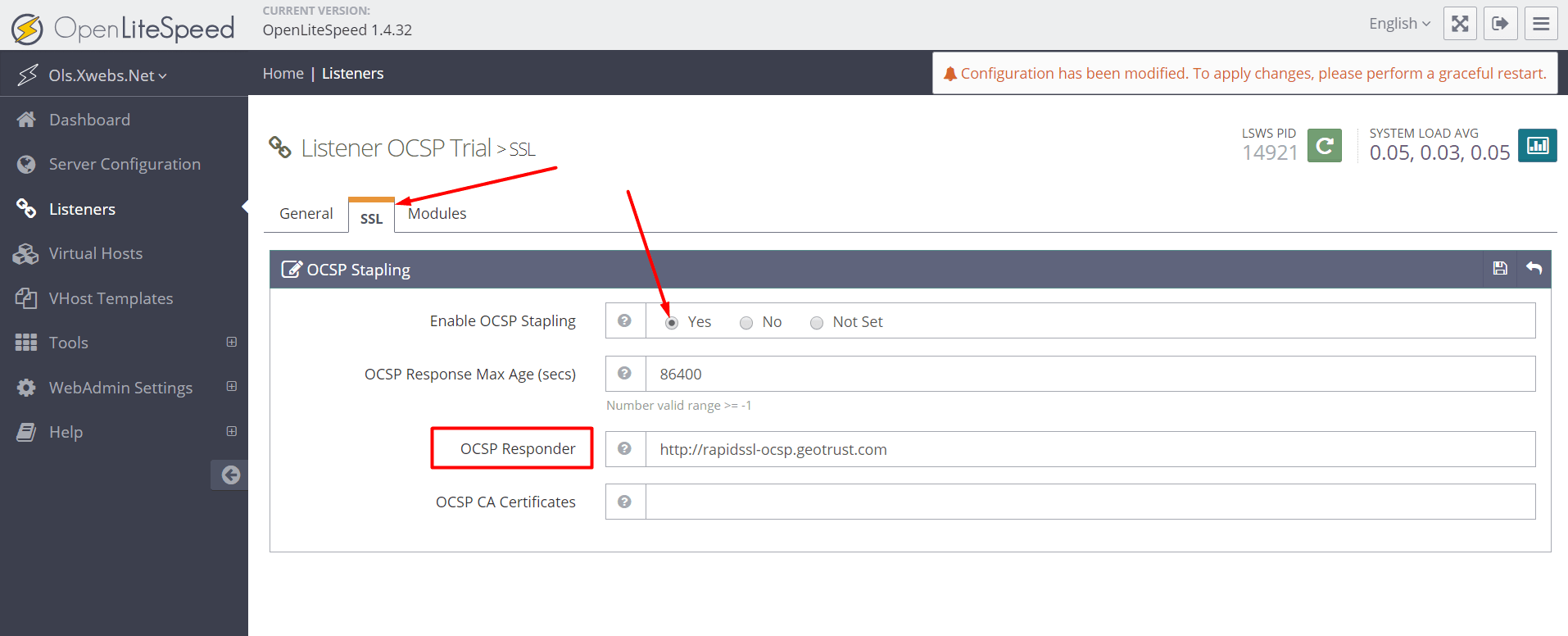Click the edit icon beside OCSP Stapling
The image size is (1568, 636).
coord(292,269)
